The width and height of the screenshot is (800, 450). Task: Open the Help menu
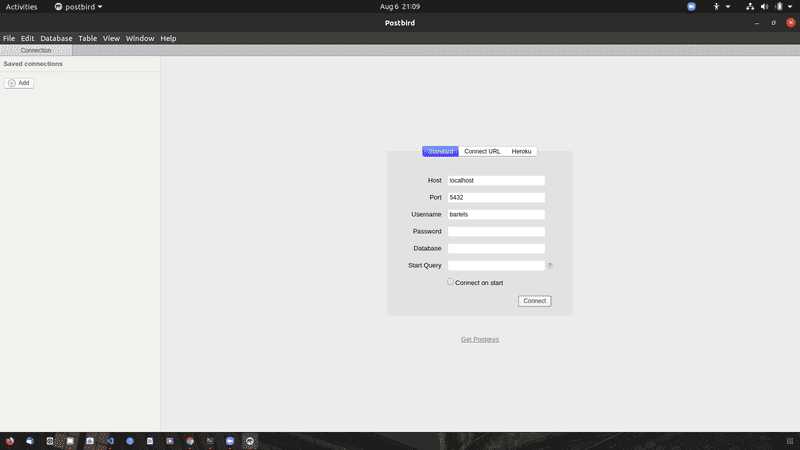[168, 38]
